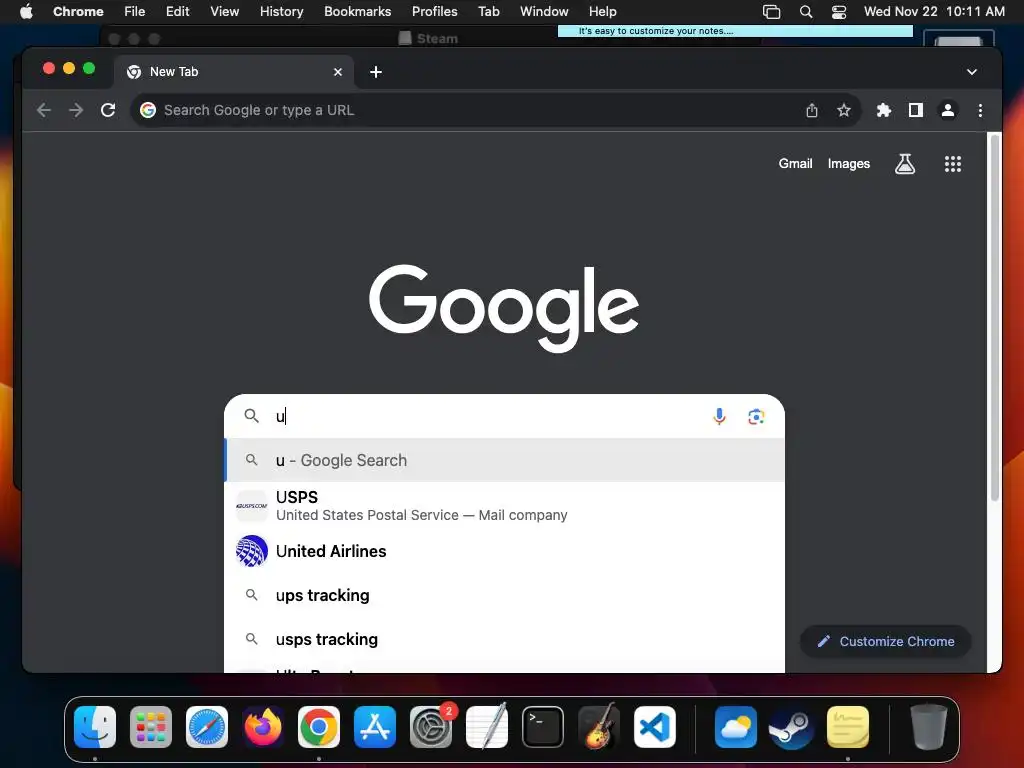
Task: Pick the 'usps tracking' suggestion
Action: pos(504,639)
